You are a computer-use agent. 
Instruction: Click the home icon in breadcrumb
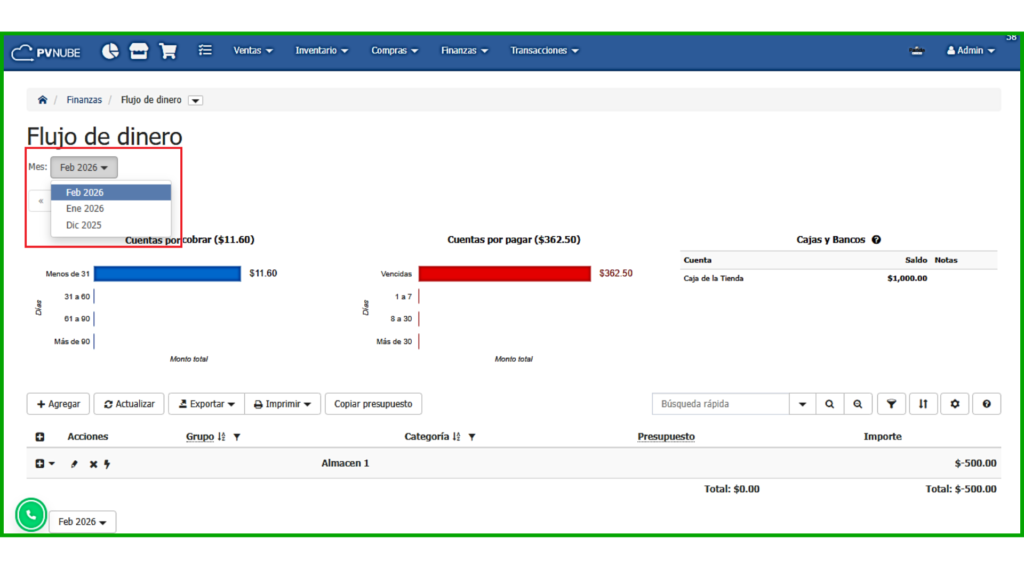pyautogui.click(x=42, y=100)
